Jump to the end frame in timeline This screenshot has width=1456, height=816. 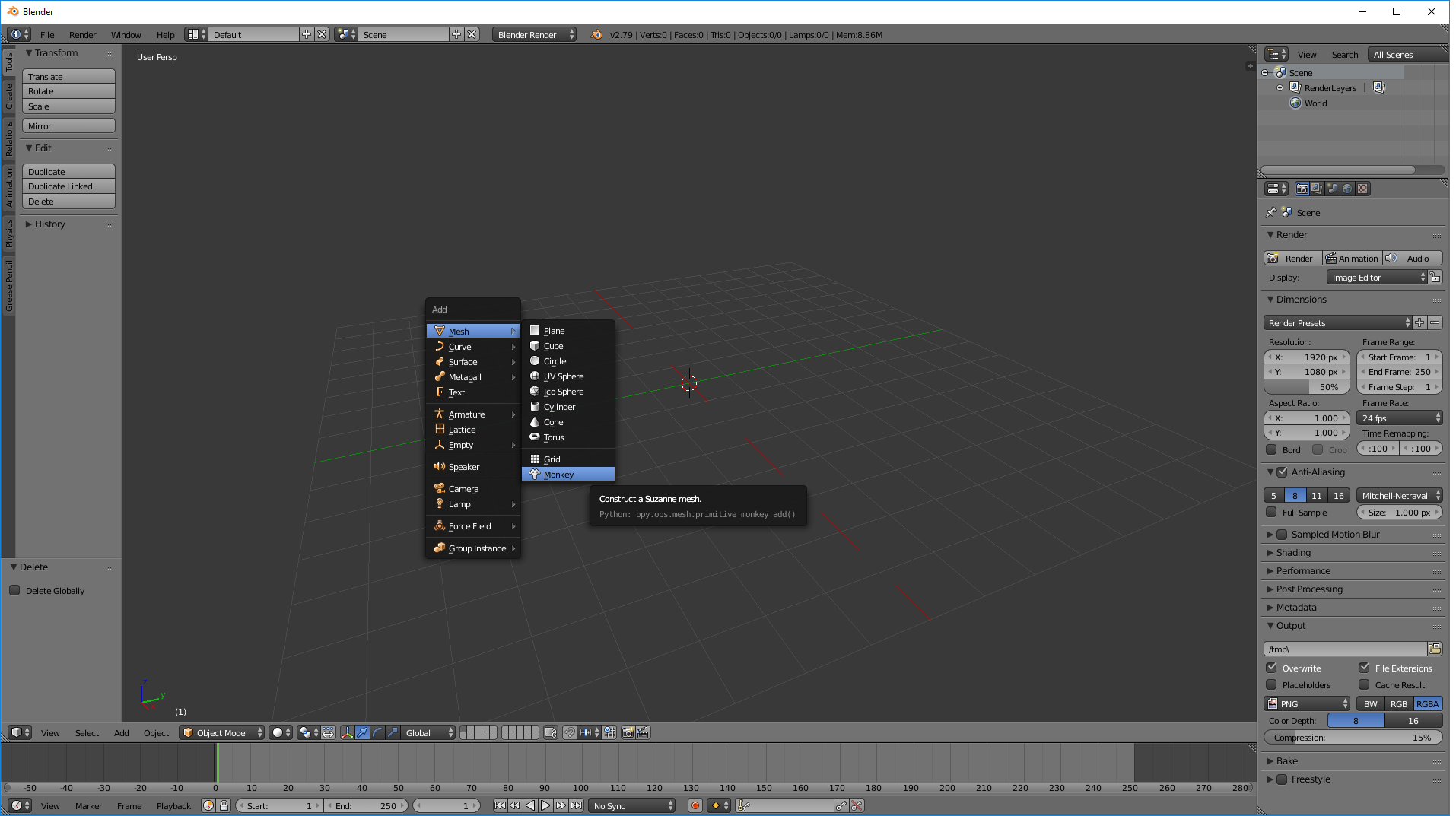click(577, 805)
